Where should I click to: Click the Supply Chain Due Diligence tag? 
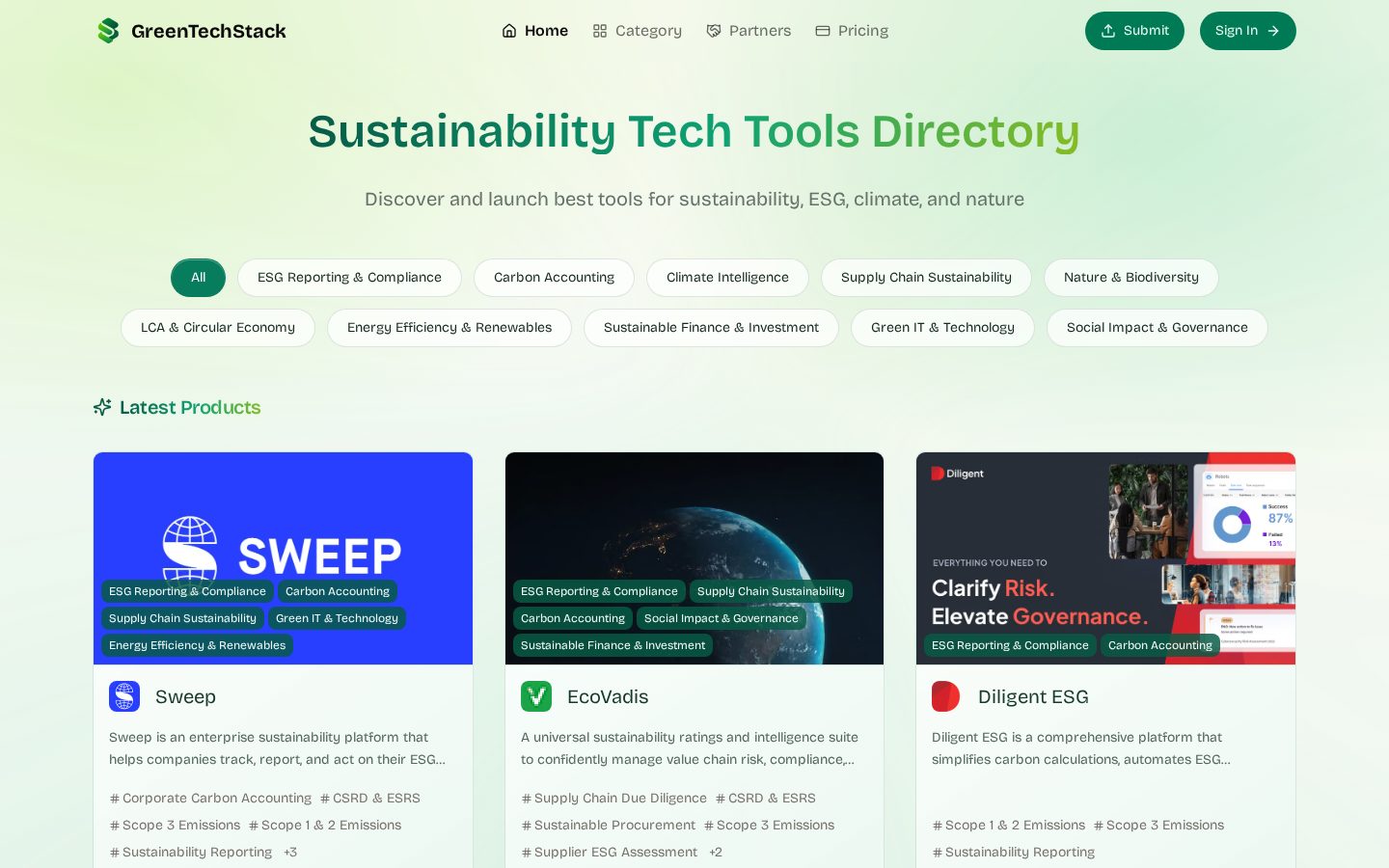point(613,799)
